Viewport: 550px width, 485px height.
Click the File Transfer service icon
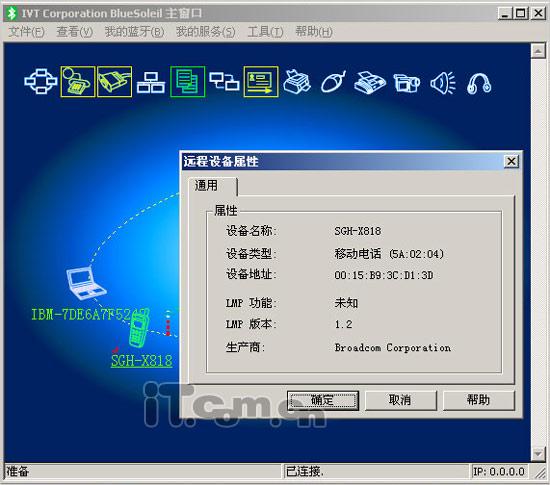click(188, 82)
